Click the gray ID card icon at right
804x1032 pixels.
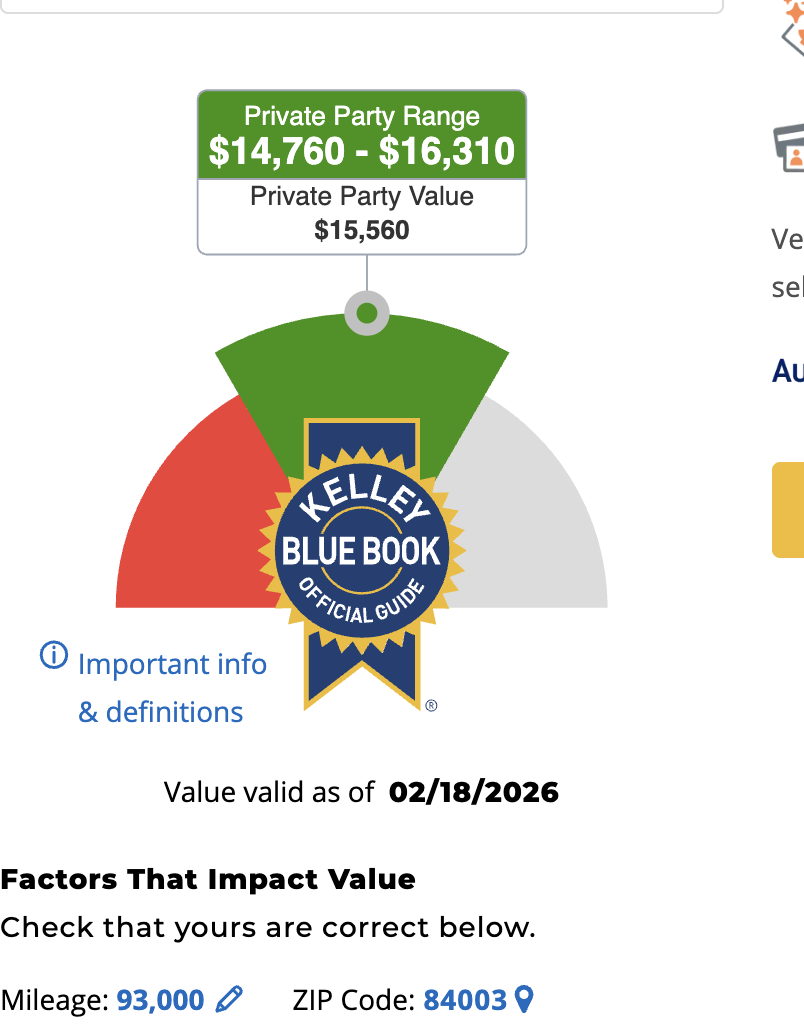[790, 148]
